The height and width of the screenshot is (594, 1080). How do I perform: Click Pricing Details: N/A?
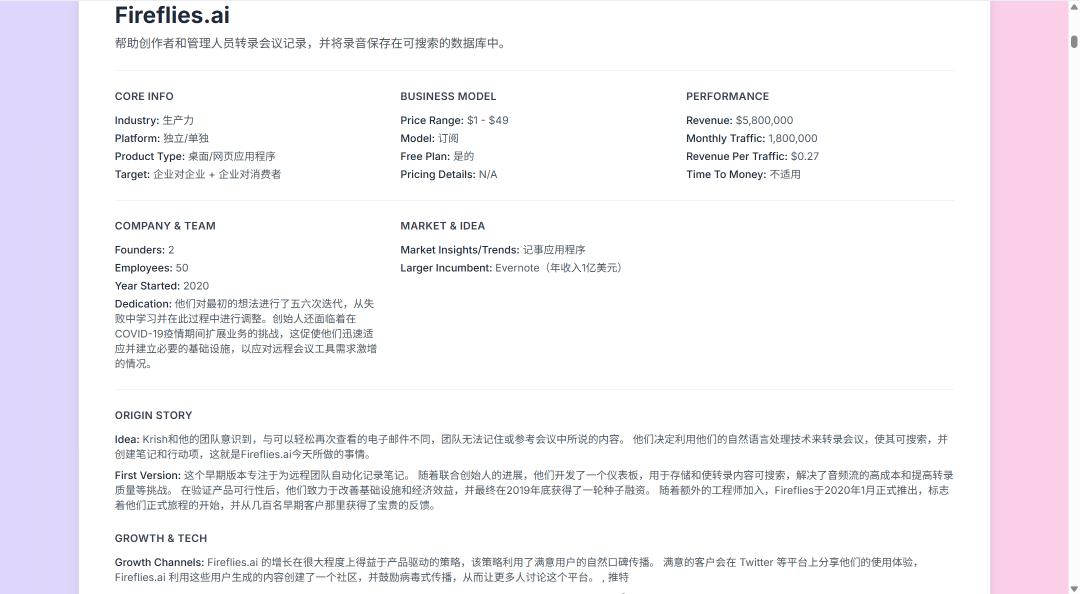click(x=448, y=174)
